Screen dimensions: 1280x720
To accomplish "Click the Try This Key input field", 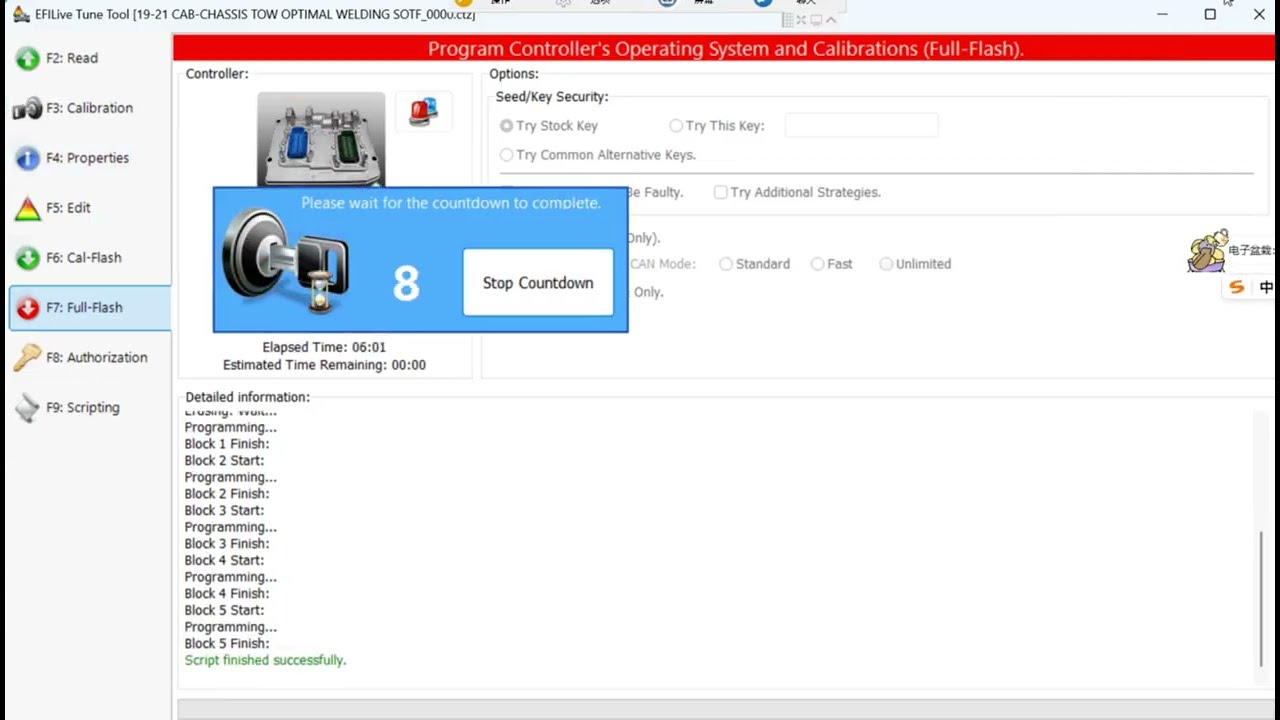I will point(861,125).
